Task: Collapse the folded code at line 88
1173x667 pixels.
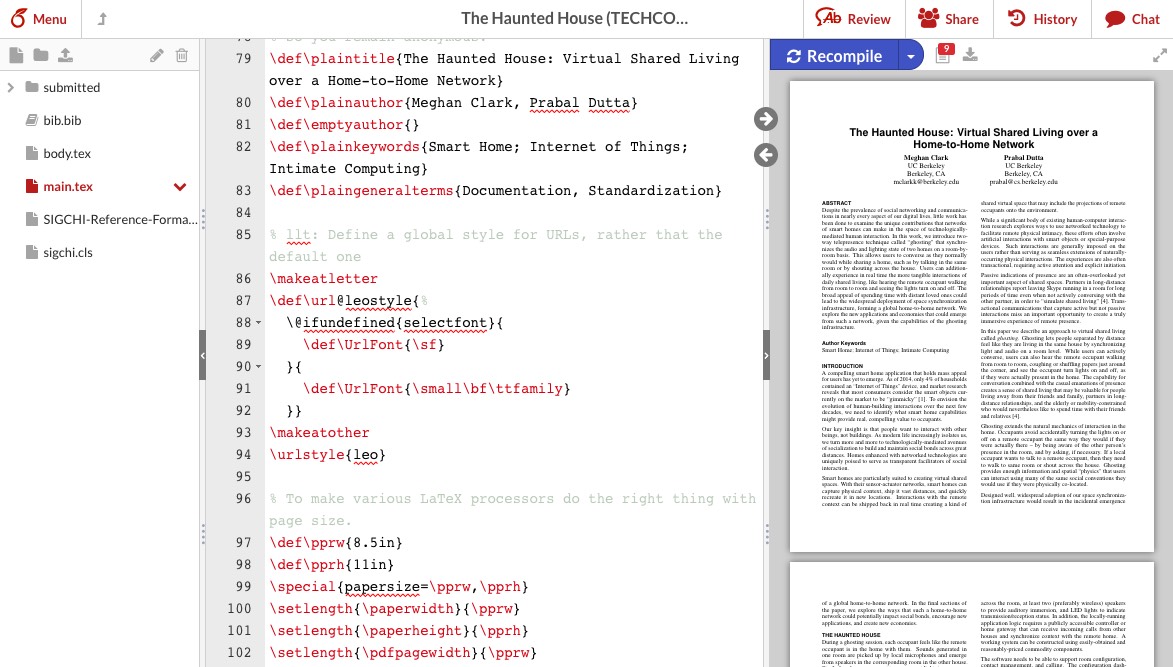Action: point(257,323)
